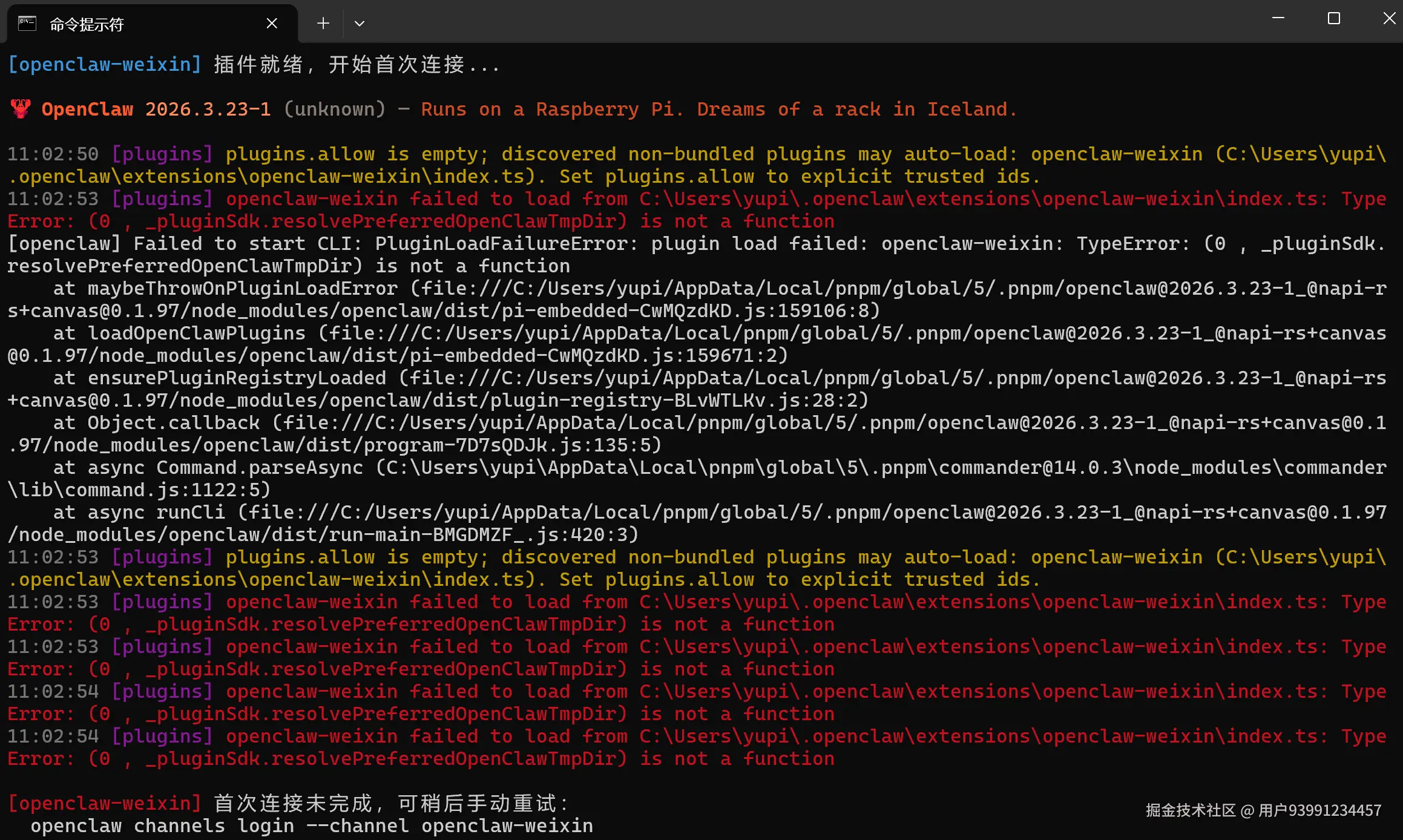
Task: Click the red lobster OpenClaw emoji
Action: point(21,109)
